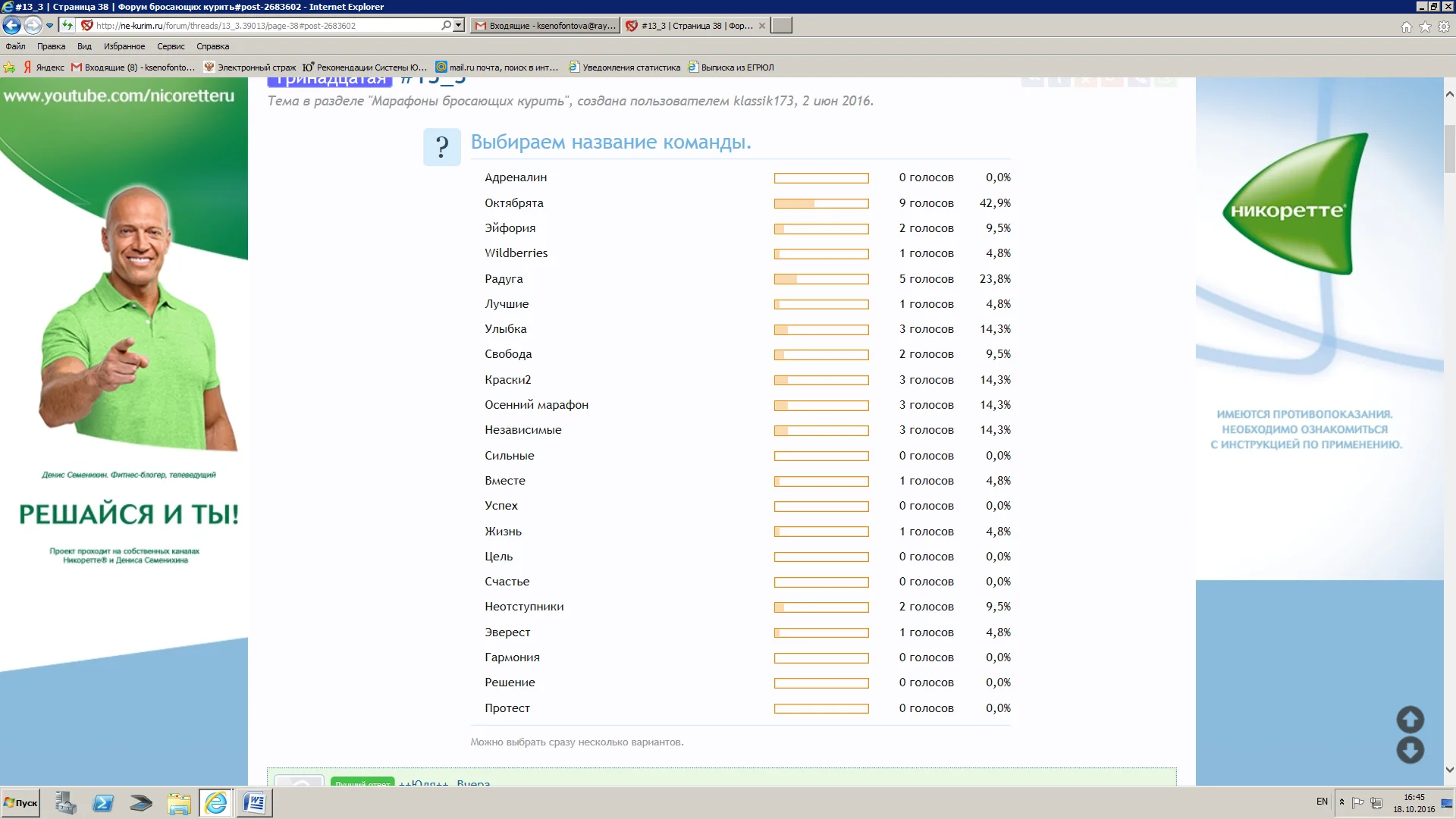Screen dimensions: 1456x819
Task: Click the Home icon in the toolbar
Action: click(1407, 27)
